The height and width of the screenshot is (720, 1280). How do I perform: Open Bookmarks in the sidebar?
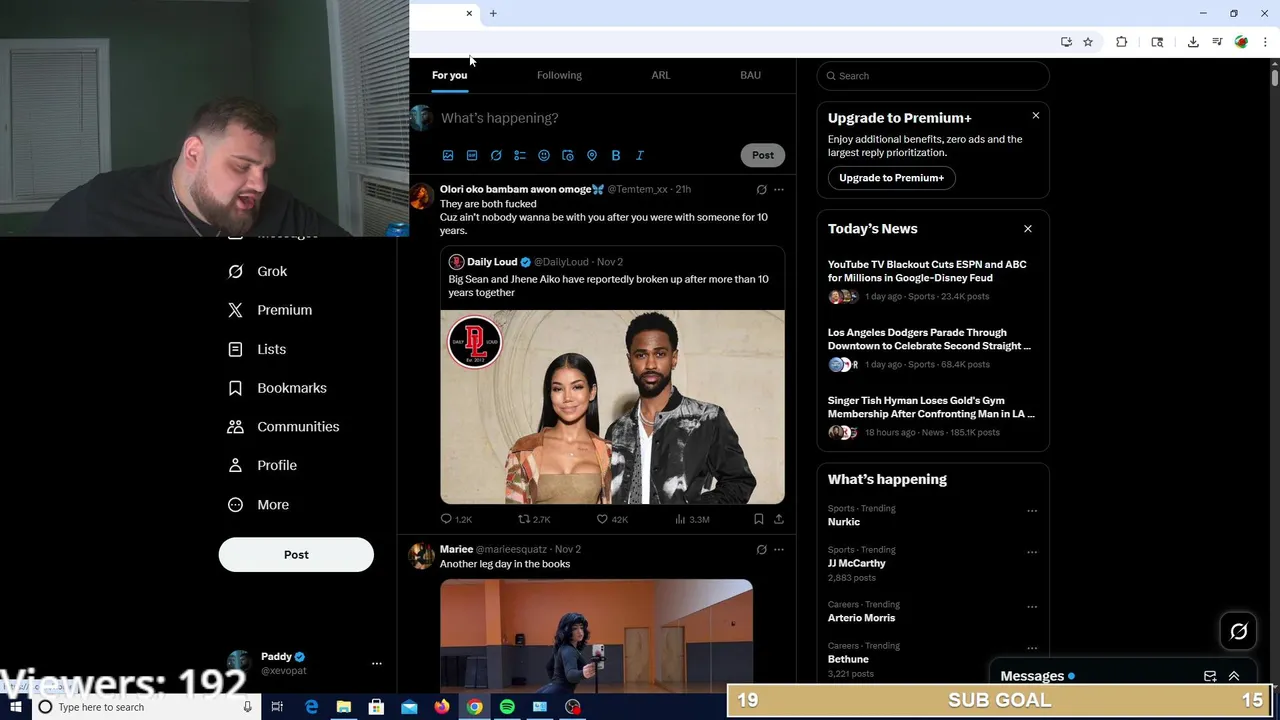click(x=277, y=388)
